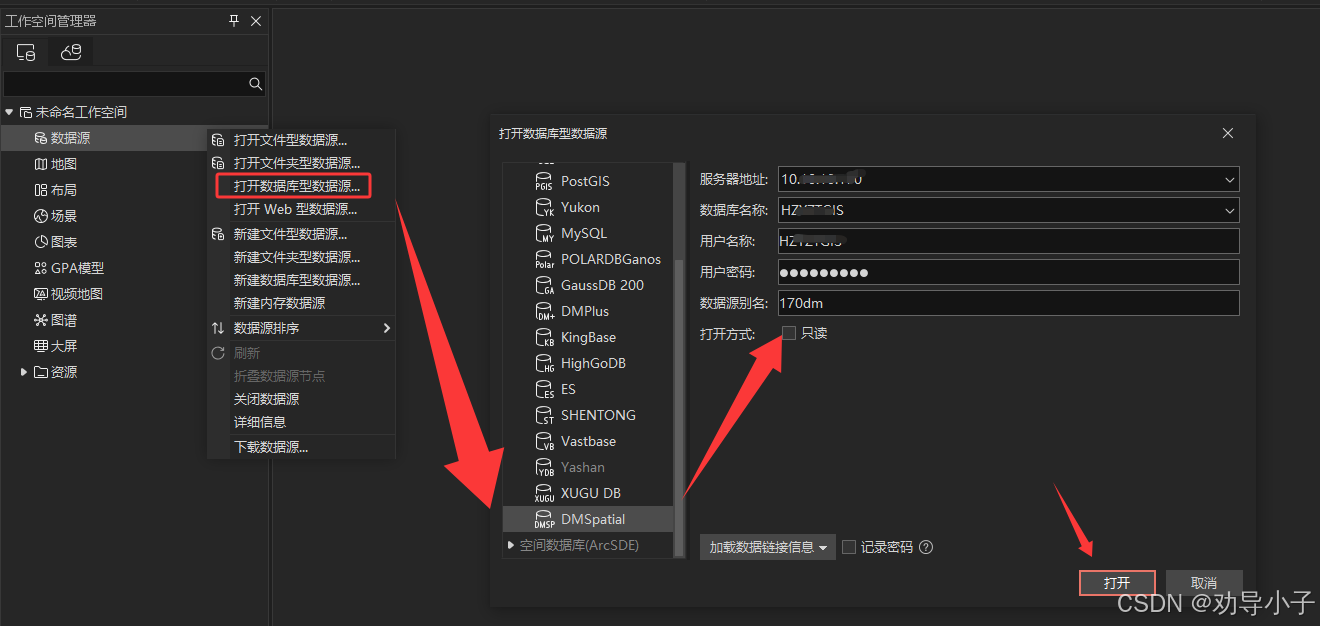Click the Yukon database icon
The image size is (1320, 626).
544,208
